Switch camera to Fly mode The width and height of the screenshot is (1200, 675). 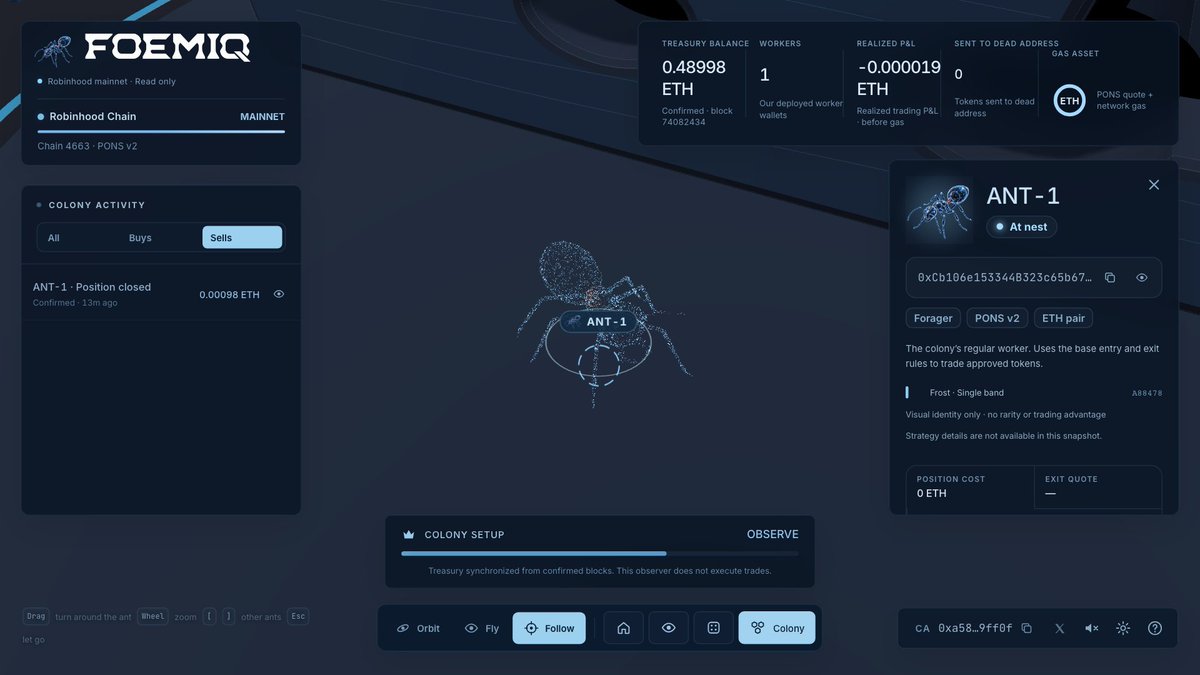tap(482, 628)
